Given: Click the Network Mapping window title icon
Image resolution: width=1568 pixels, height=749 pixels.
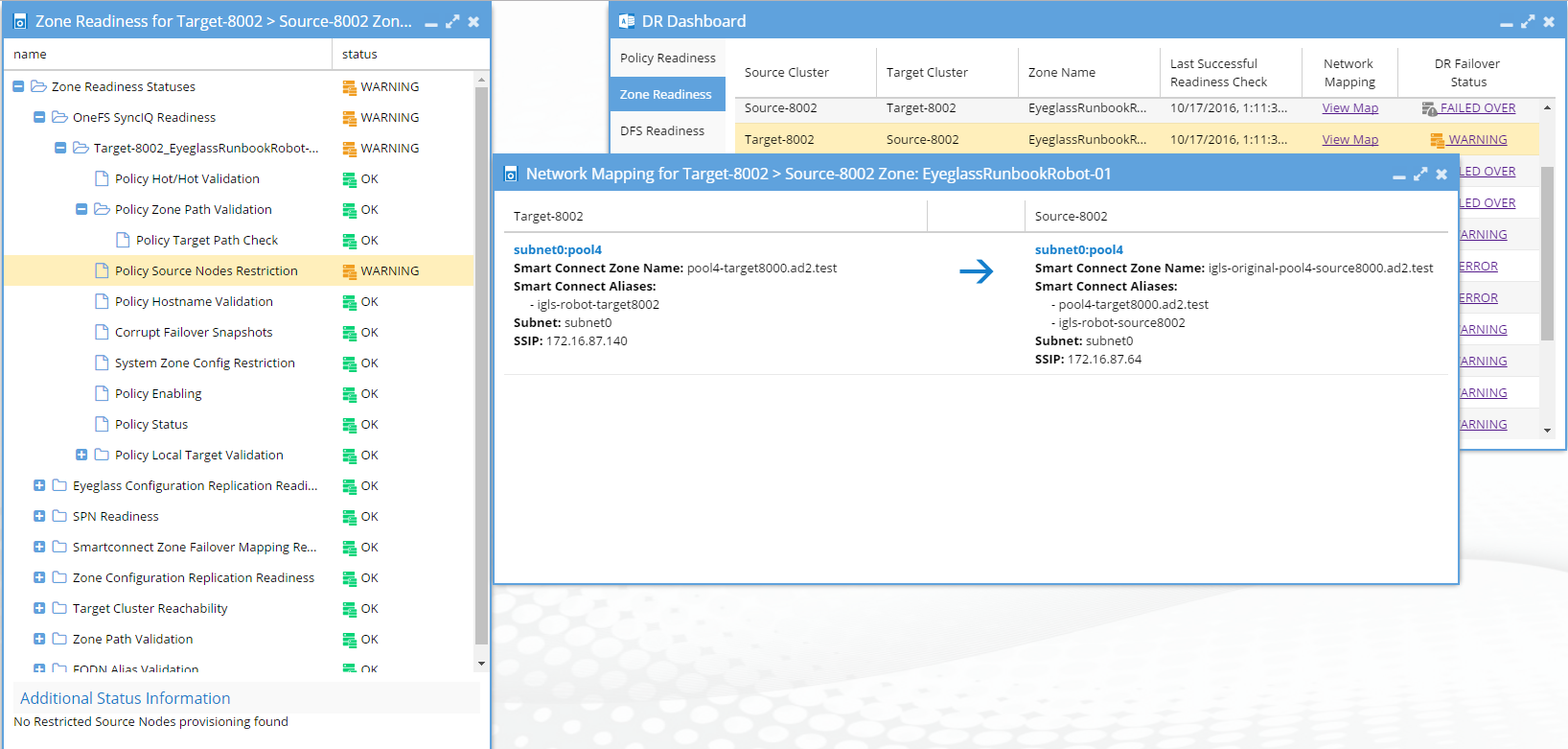Looking at the screenshot, I should [x=511, y=174].
